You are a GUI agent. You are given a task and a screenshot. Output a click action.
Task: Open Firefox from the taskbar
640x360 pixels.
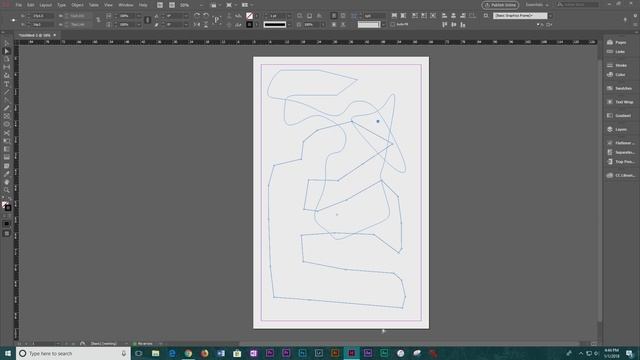pyautogui.click(x=204, y=353)
